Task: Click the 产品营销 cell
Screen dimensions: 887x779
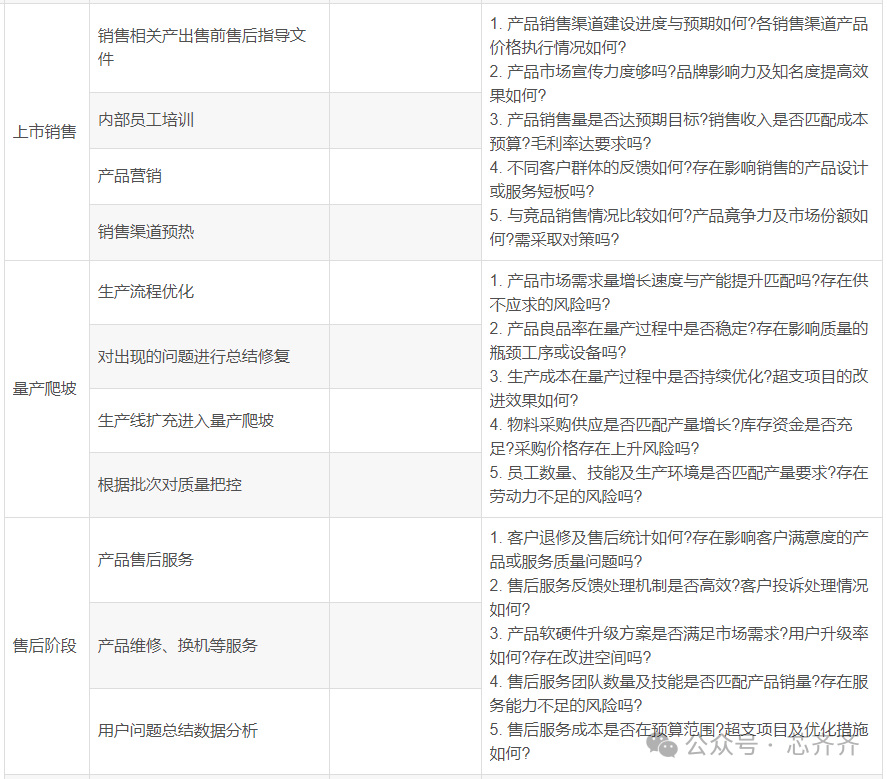Action: click(130, 176)
